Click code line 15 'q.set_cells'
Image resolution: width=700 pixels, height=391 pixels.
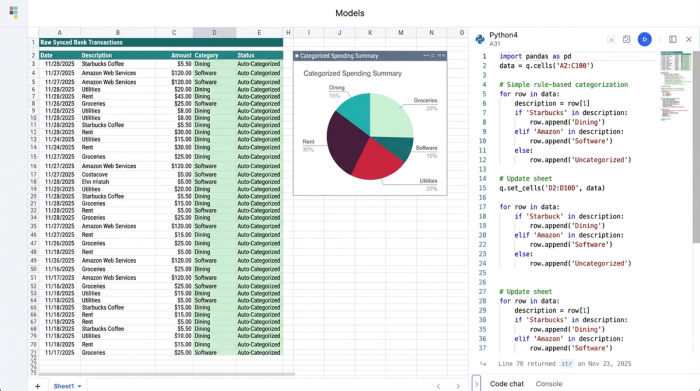click(552, 188)
